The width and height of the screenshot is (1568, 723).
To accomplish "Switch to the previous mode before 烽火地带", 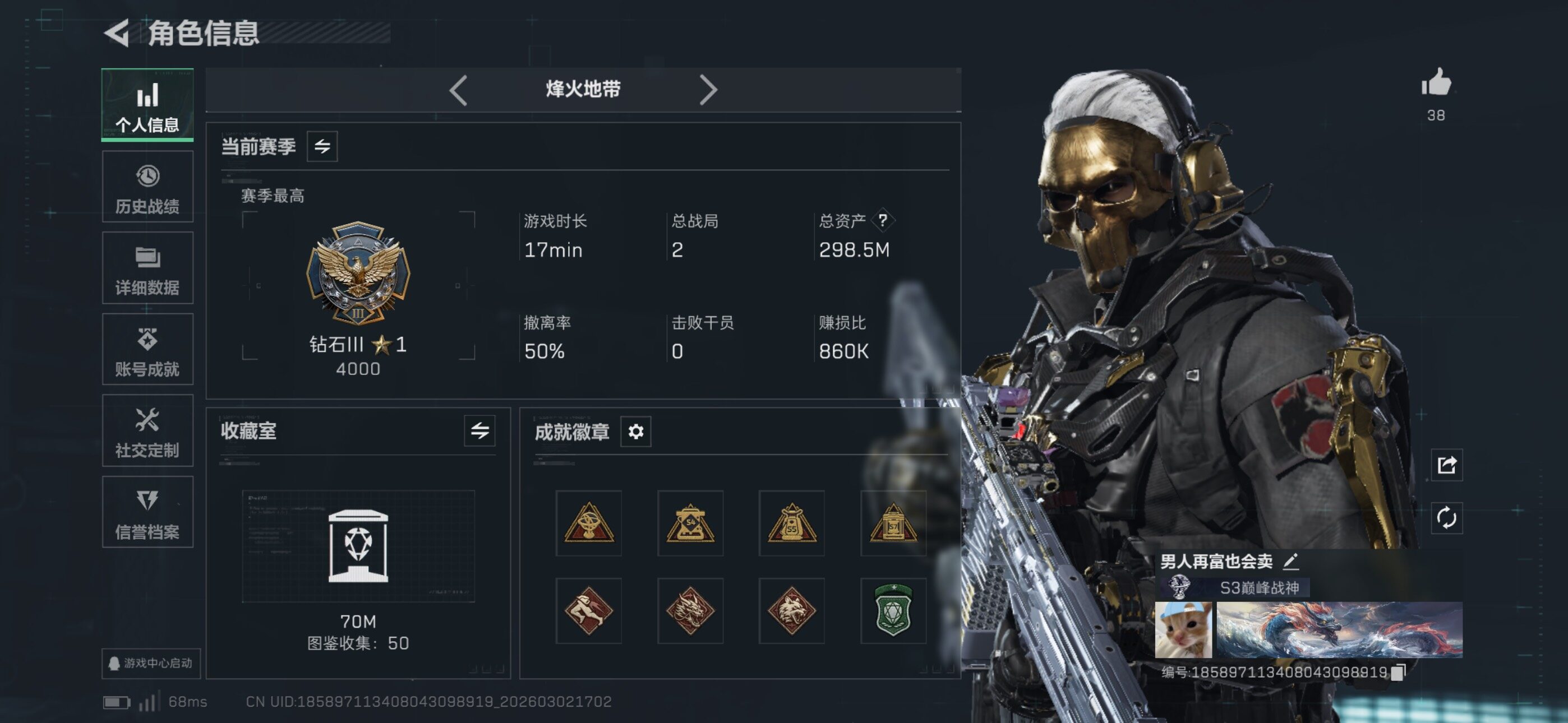I will [x=458, y=90].
